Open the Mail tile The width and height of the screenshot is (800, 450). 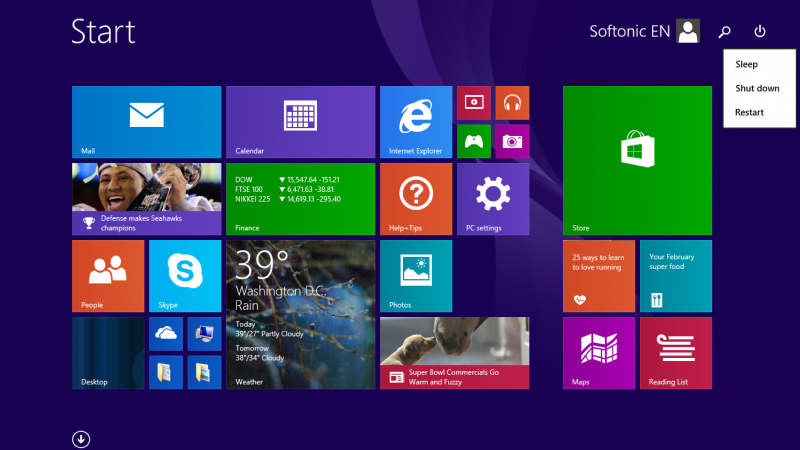(x=146, y=122)
